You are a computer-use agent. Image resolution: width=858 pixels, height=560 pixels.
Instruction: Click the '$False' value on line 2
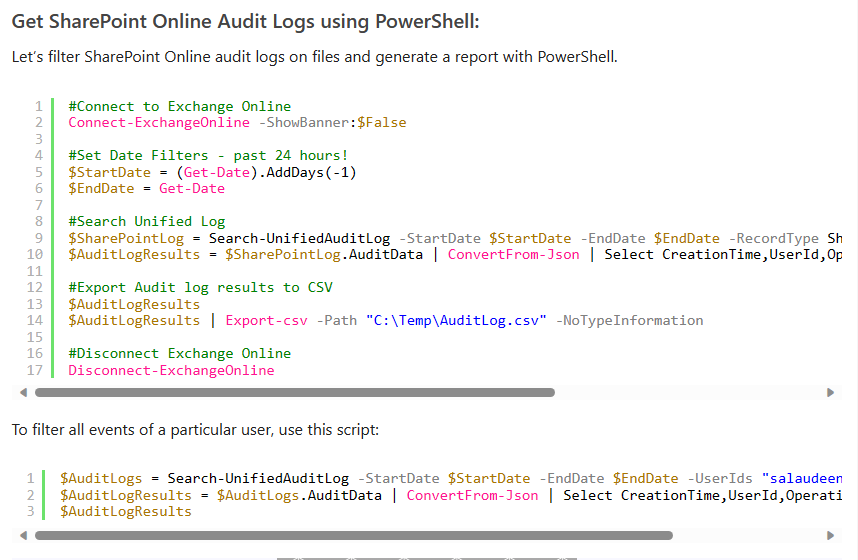382,123
